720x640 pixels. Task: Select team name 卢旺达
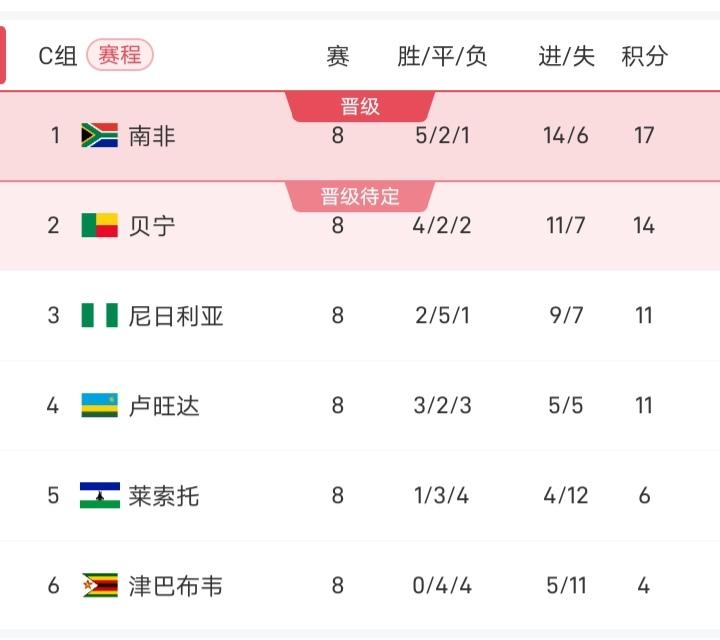(x=164, y=406)
